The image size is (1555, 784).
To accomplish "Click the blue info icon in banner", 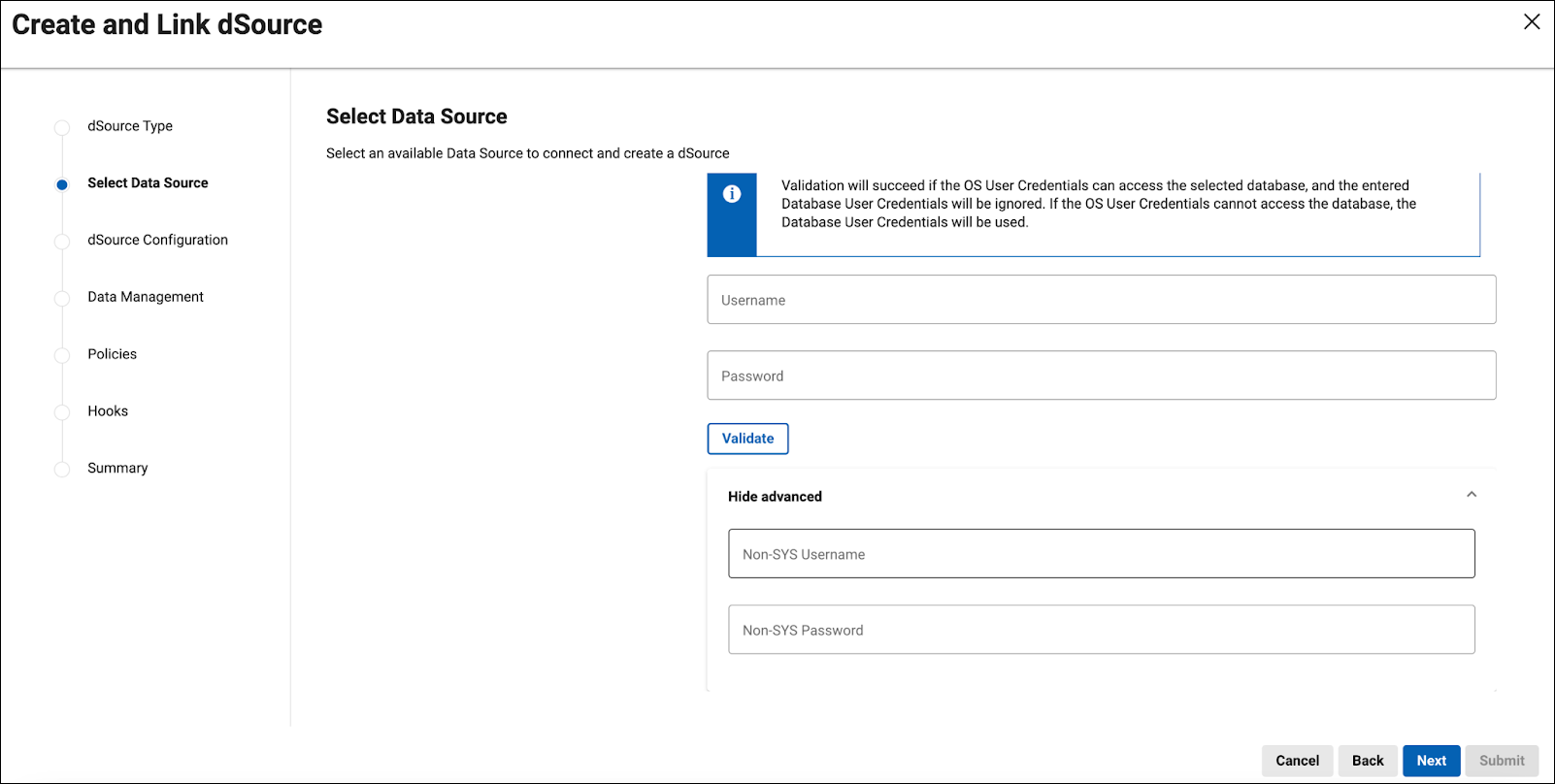I will point(732,194).
